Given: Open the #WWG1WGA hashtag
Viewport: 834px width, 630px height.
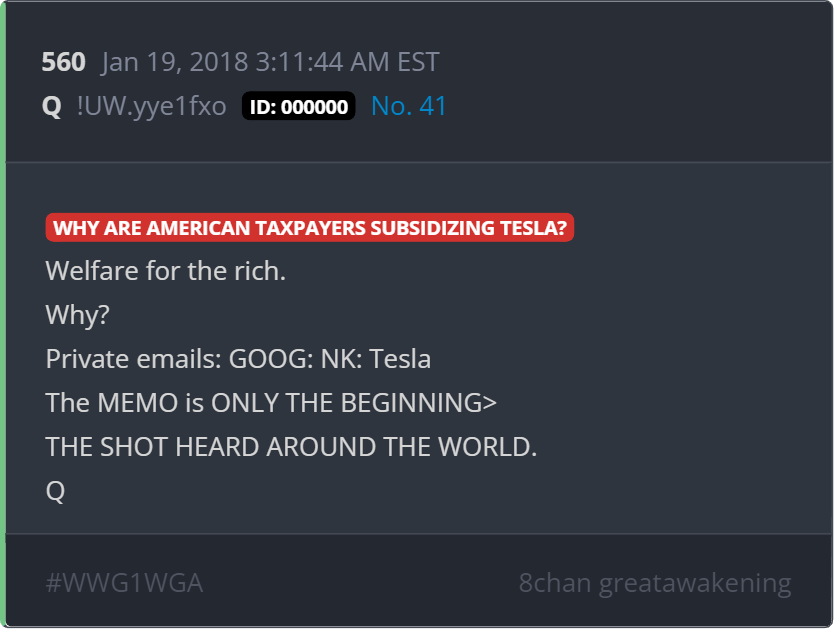Looking at the screenshot, I should coord(124,583).
